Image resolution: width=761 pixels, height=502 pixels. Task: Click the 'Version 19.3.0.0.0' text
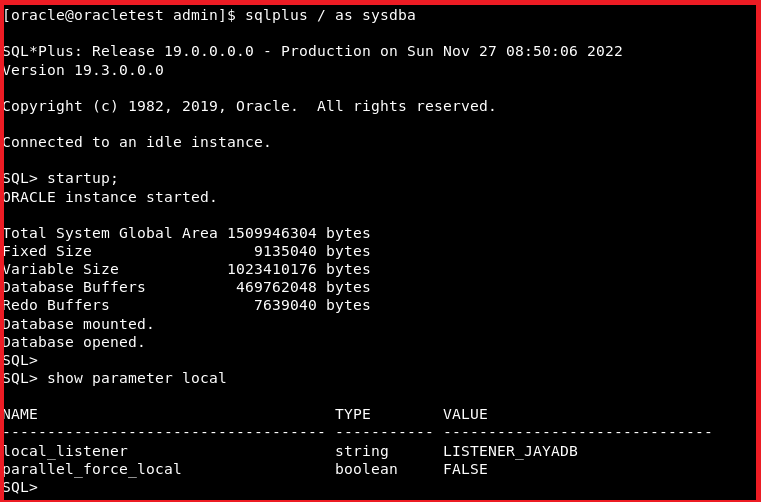[83, 70]
